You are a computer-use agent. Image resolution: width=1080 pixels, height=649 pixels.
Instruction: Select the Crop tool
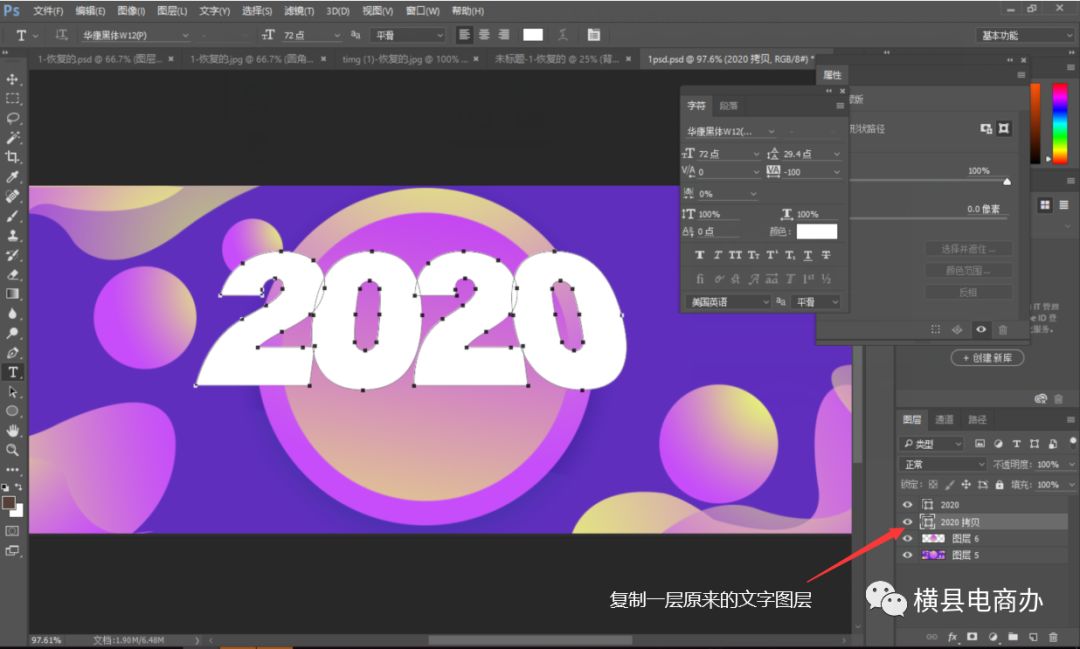click(12, 157)
